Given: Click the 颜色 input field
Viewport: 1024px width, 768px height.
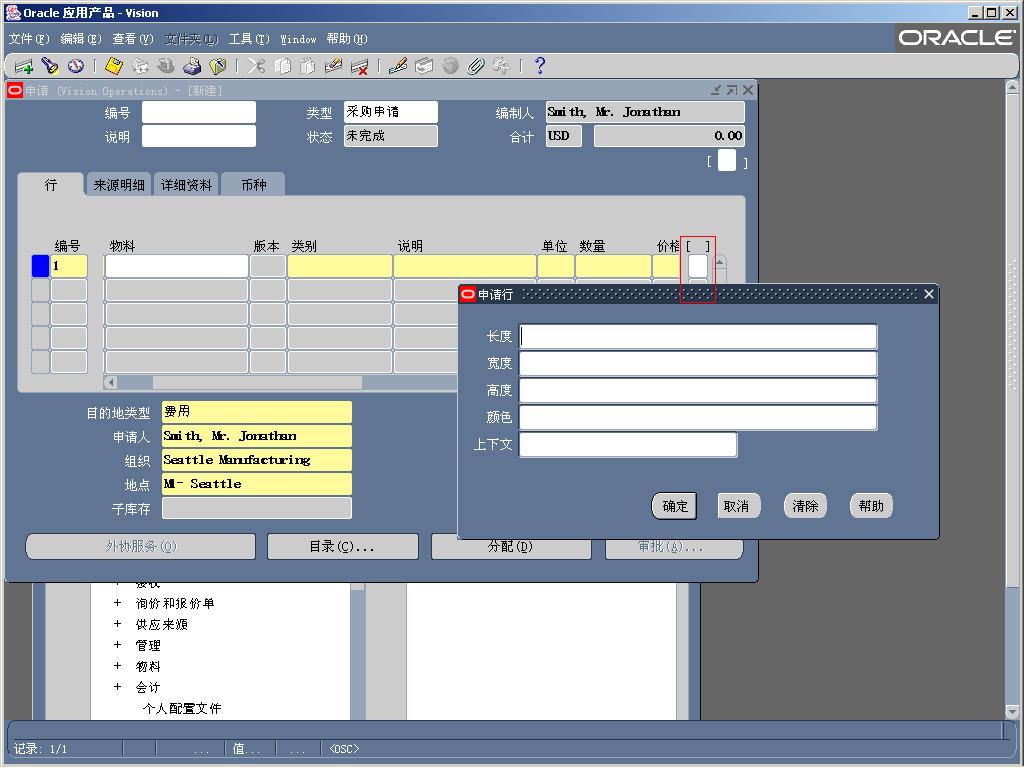Looking at the screenshot, I should (x=697, y=418).
